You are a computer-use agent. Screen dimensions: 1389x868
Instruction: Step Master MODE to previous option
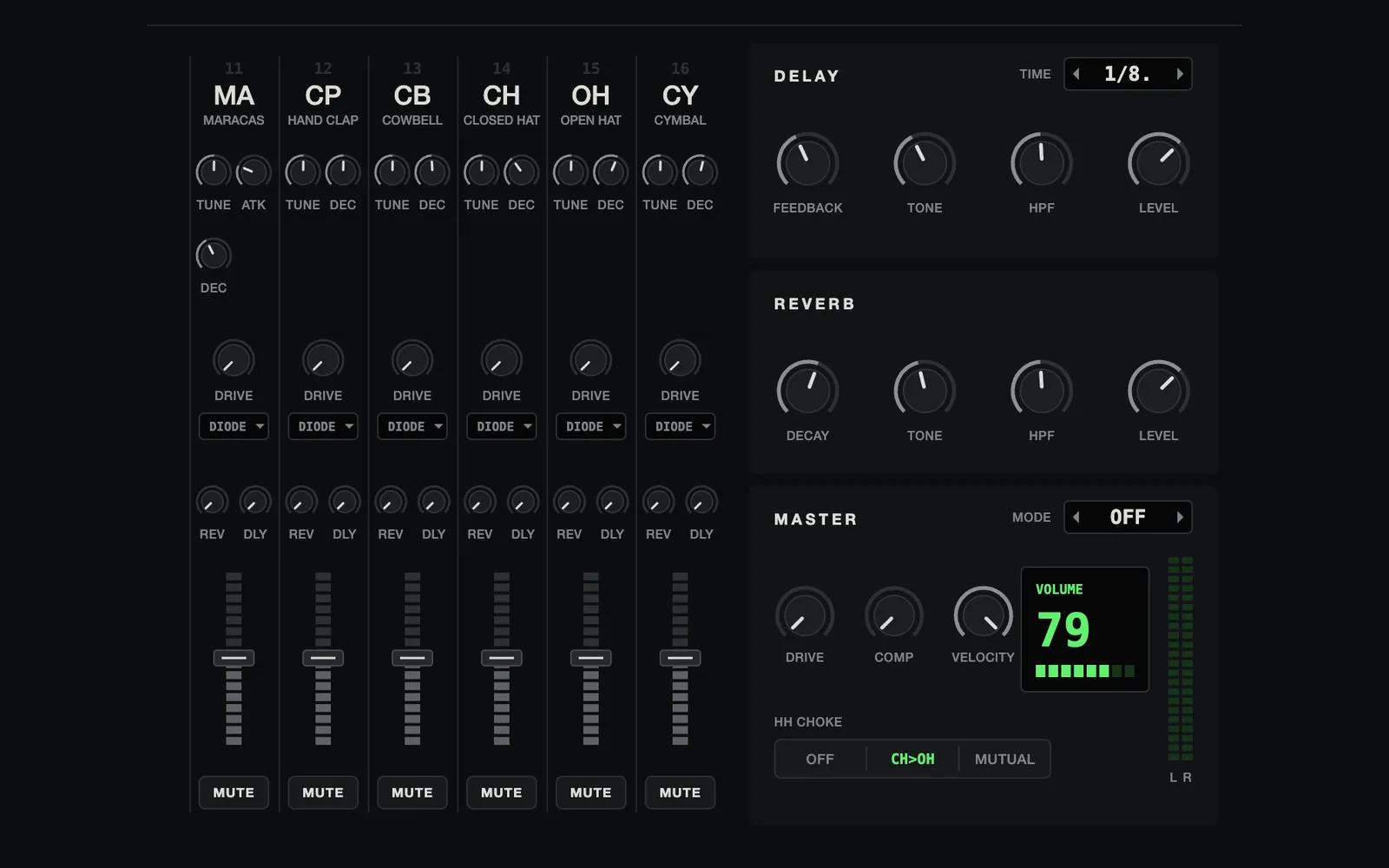[1076, 516]
